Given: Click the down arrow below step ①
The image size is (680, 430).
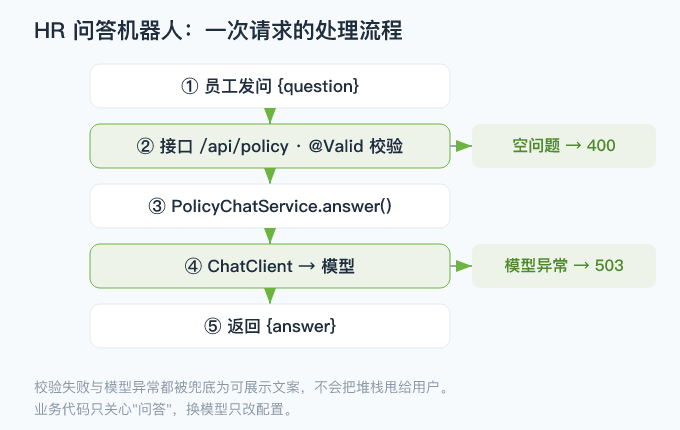Looking at the screenshot, I should coord(270,116).
